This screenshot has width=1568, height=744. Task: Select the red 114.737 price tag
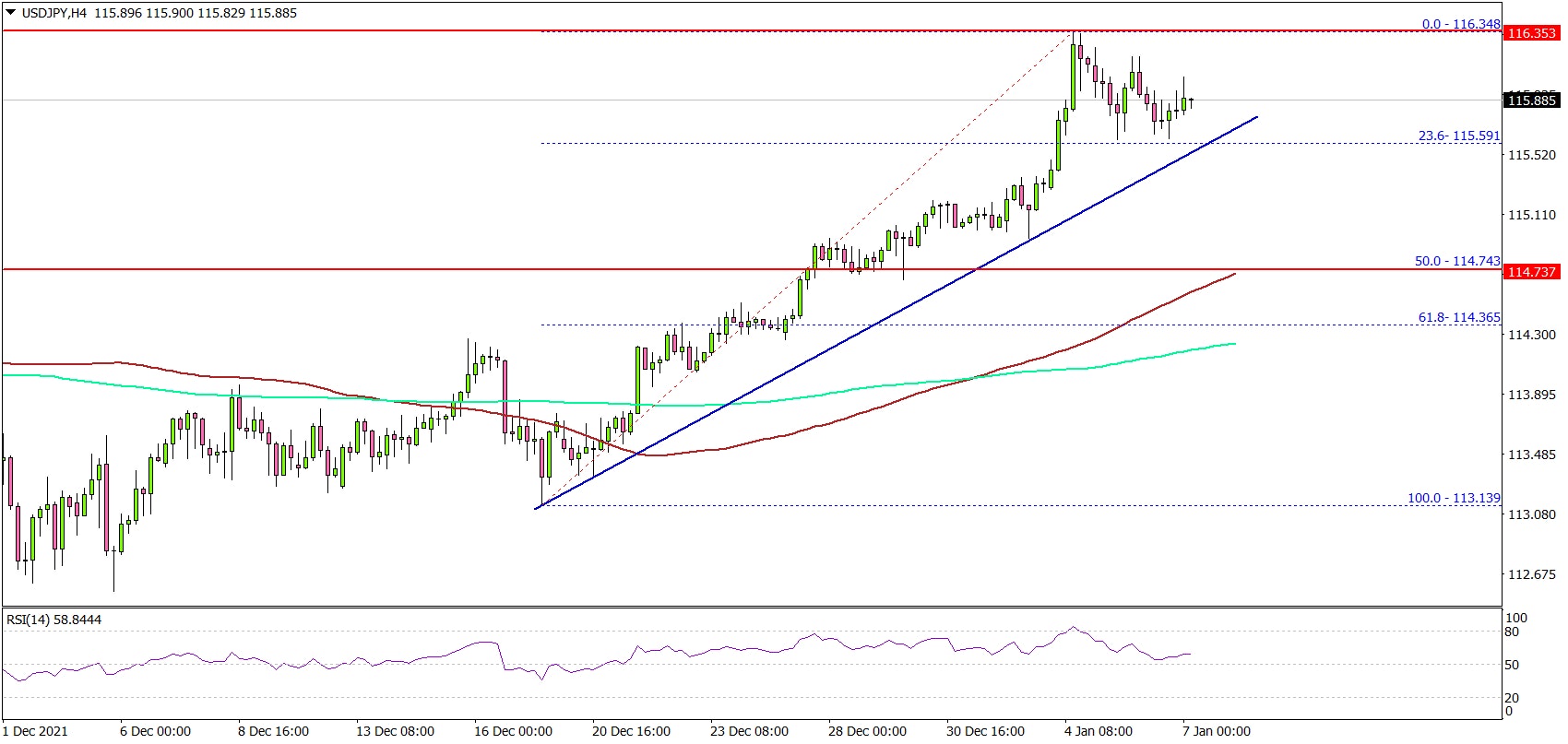pos(1531,271)
